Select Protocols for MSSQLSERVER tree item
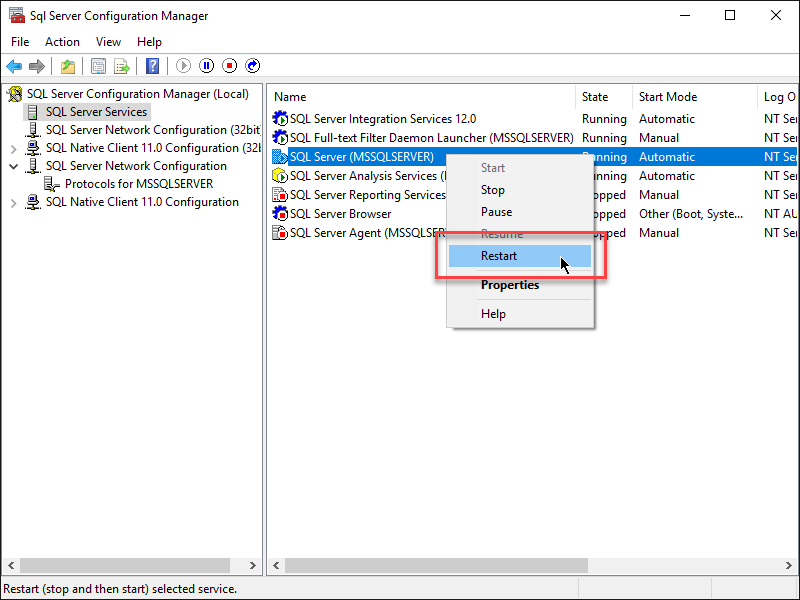Image resolution: width=800 pixels, height=600 pixels. tap(139, 184)
